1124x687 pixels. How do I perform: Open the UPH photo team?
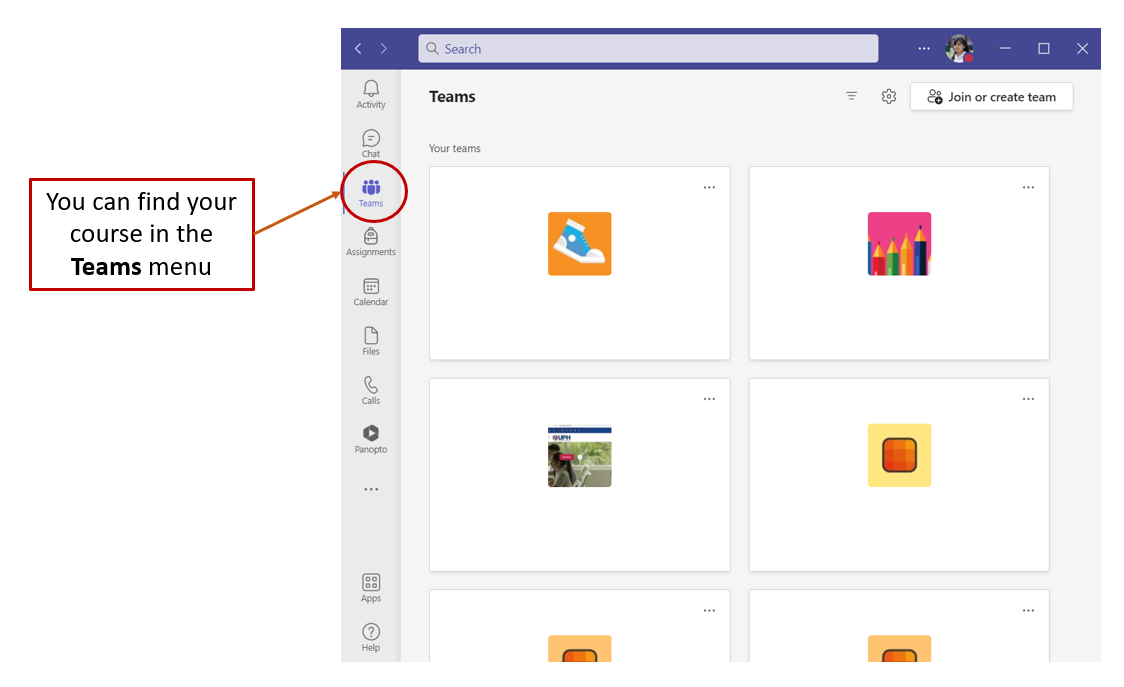579,455
